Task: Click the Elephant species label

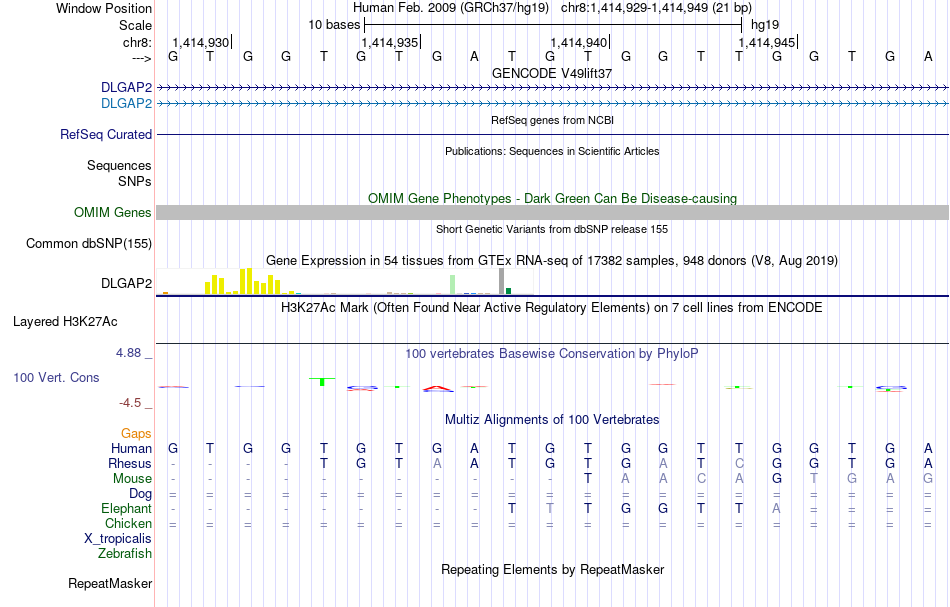Action: 126,509
